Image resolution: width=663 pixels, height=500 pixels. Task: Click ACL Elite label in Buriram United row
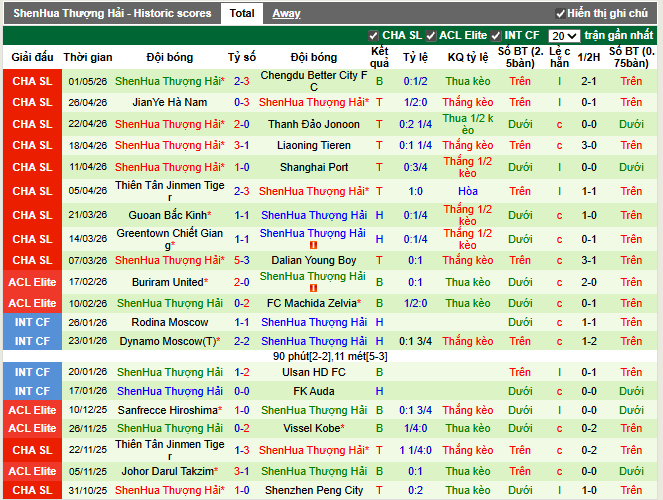point(33,282)
